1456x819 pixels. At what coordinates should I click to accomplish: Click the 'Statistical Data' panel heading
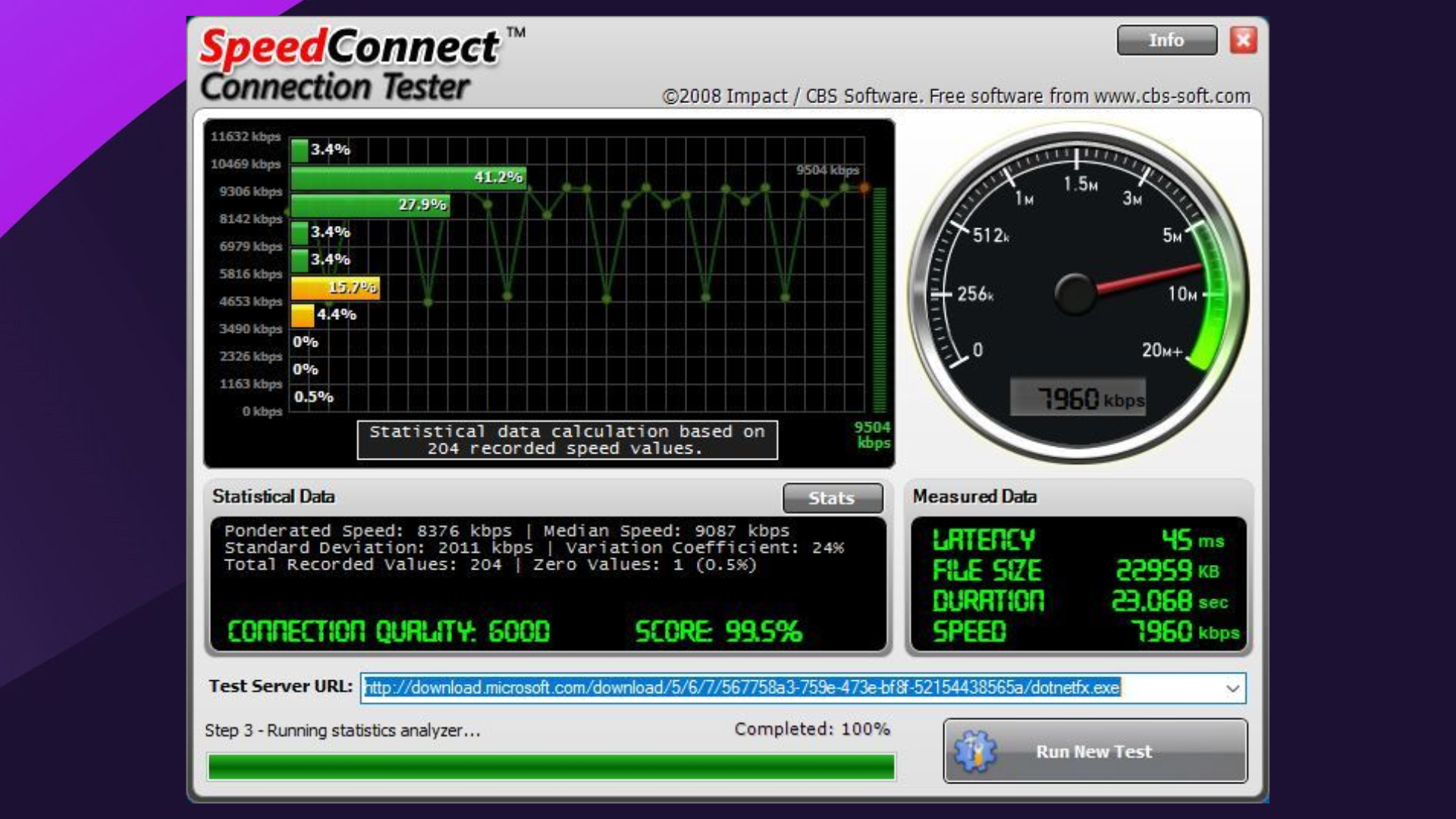click(x=273, y=497)
